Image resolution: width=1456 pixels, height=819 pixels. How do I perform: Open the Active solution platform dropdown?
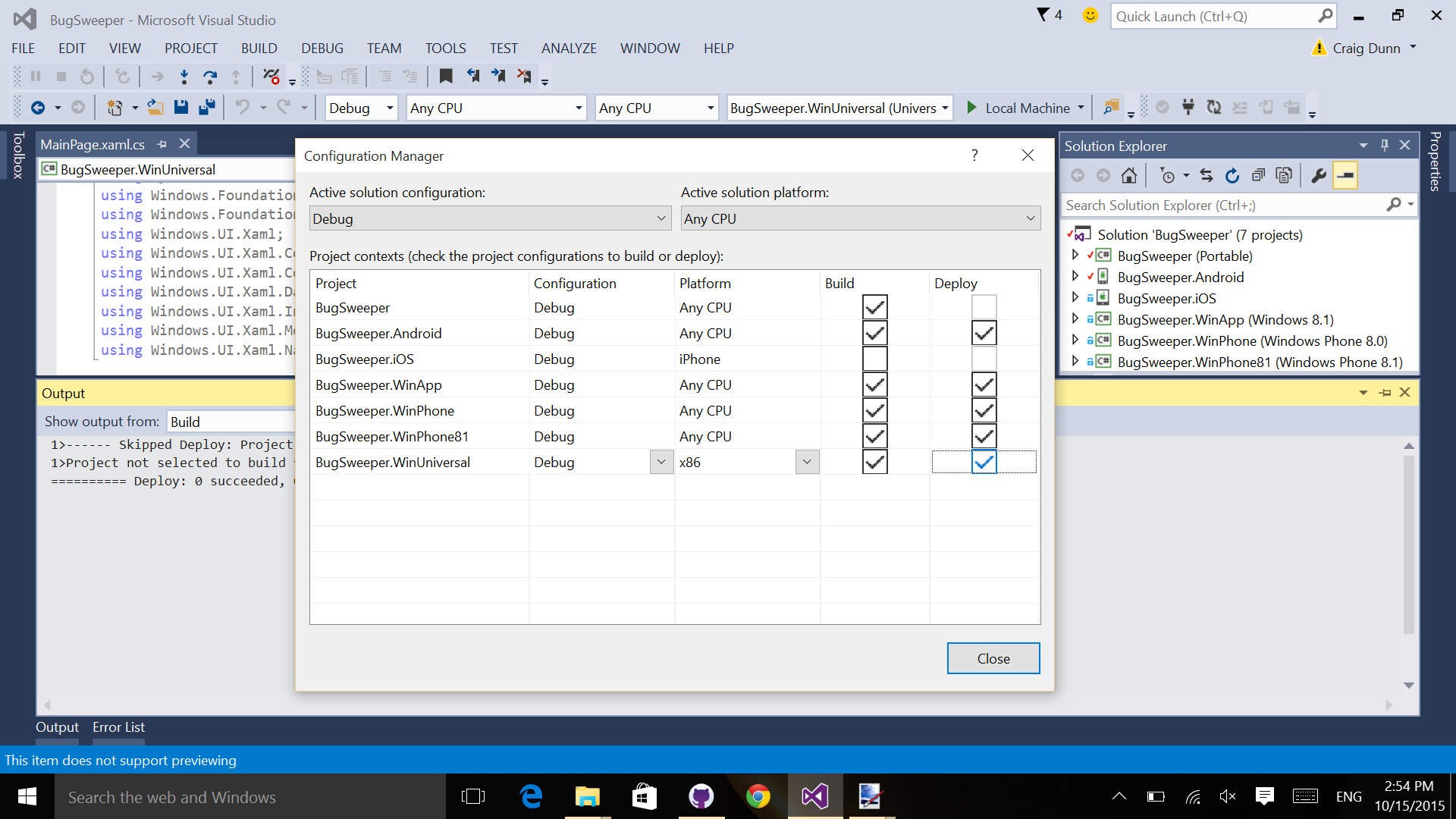coord(860,218)
